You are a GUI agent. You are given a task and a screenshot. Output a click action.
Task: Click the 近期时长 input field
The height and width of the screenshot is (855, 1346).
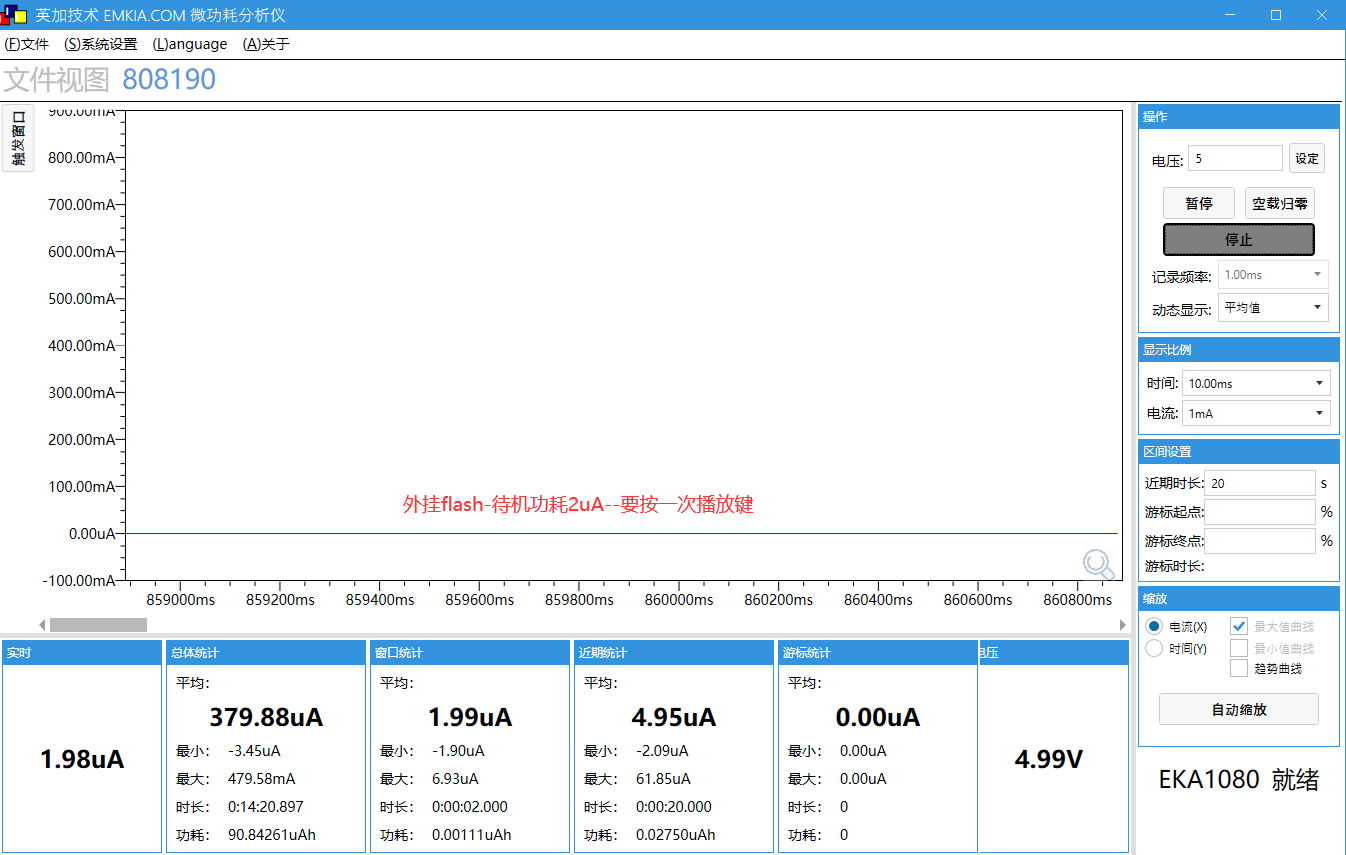pos(1260,483)
